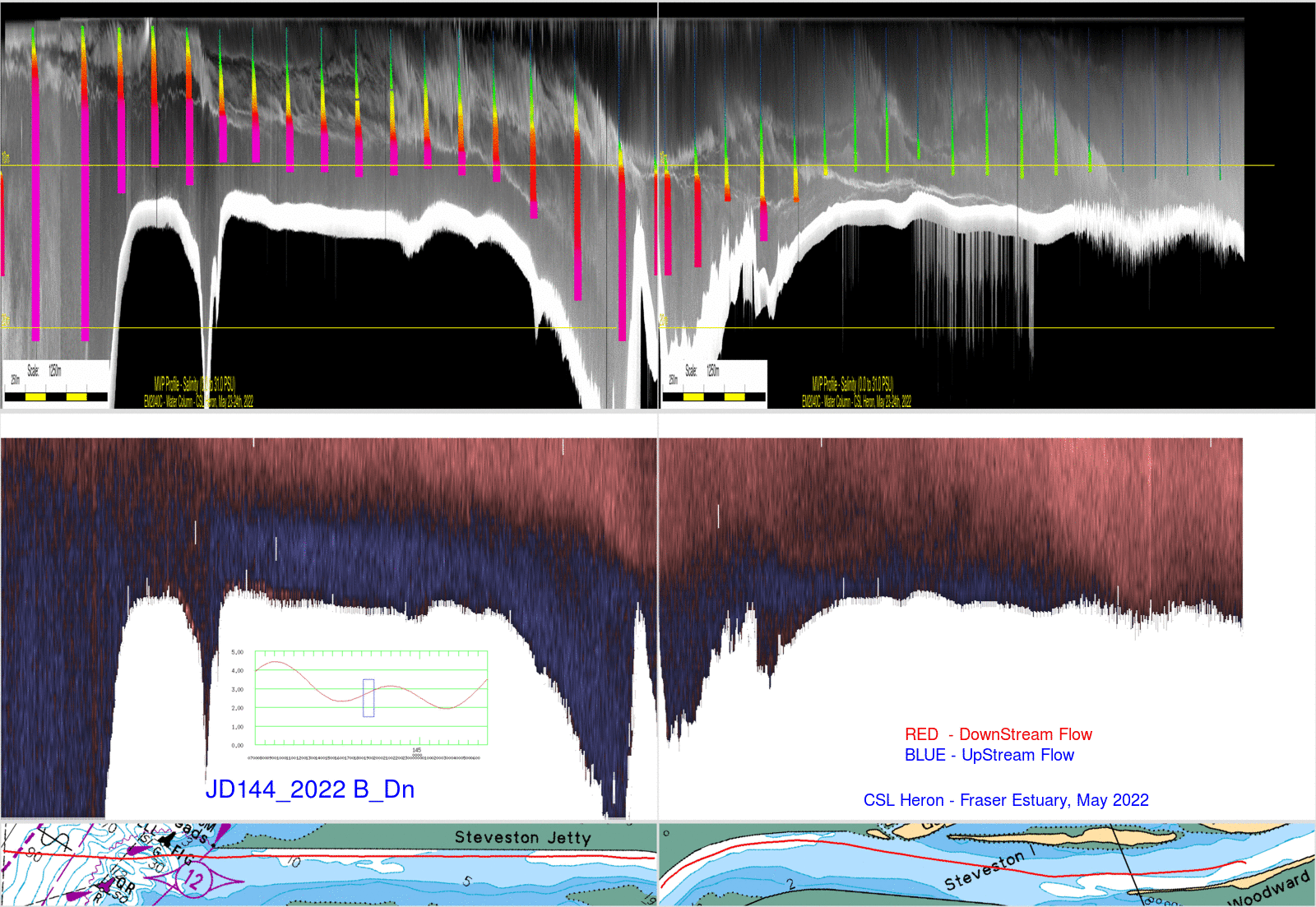Click the "BLUE - UpStream Flow" legend line
Image resolution: width=1316 pixels, height=907 pixels.
(989, 755)
